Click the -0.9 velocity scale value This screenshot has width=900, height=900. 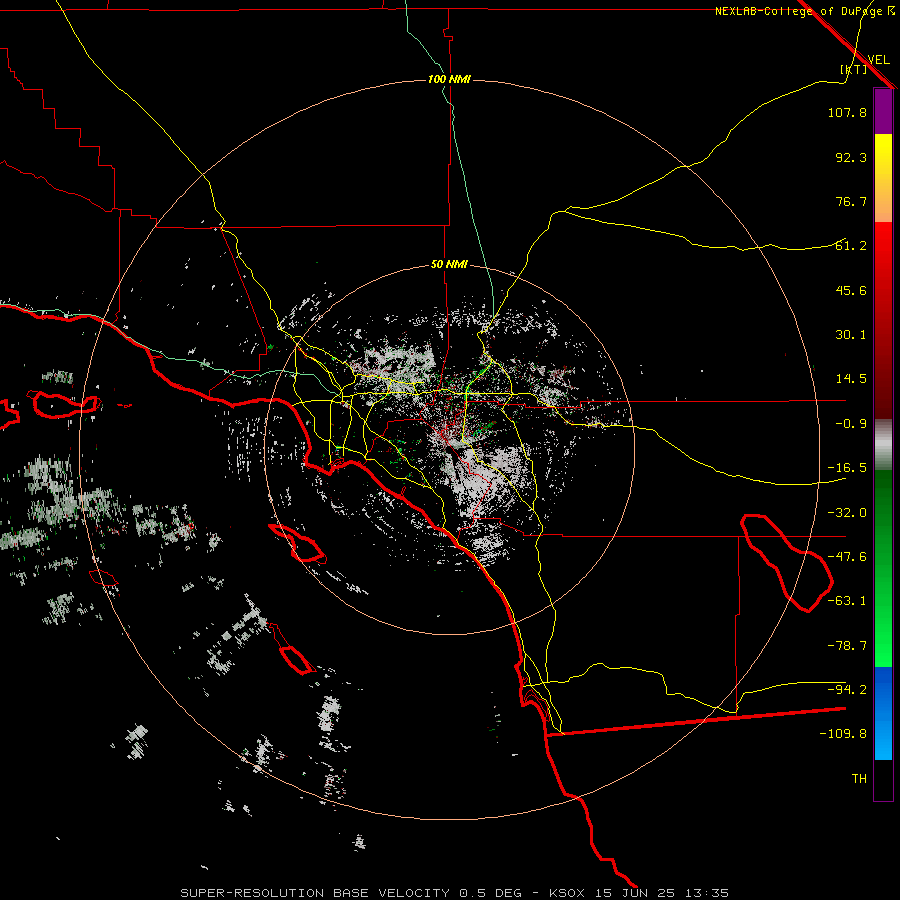coord(851,424)
